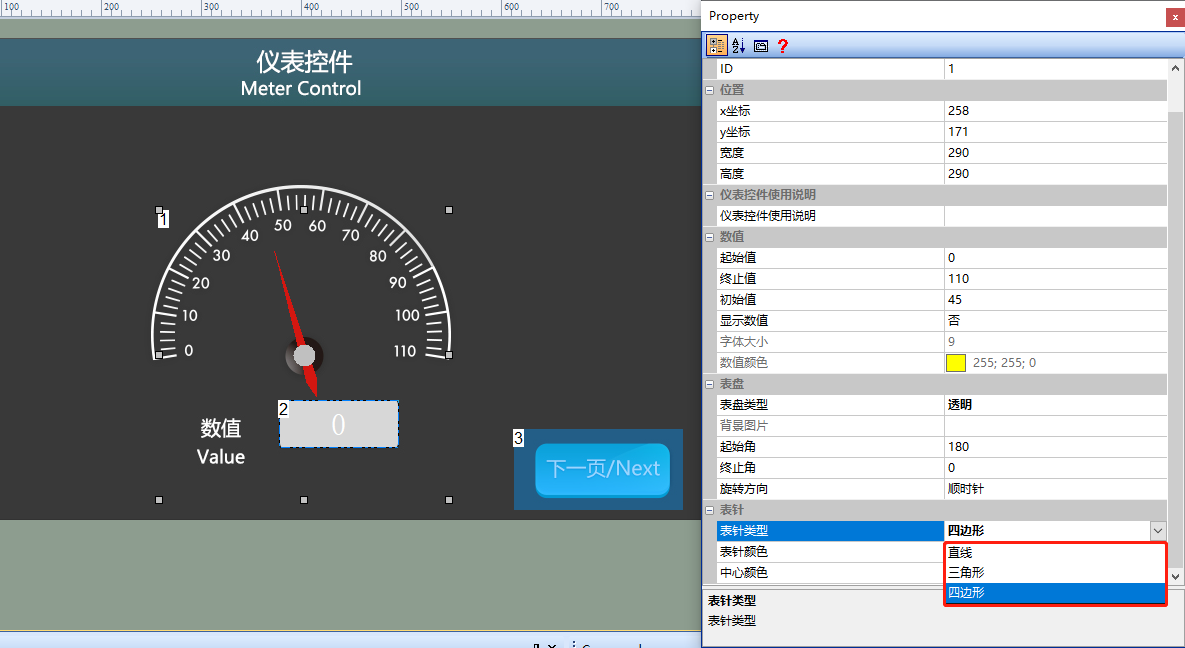Viewport: 1185px width, 648px height.
Task: Collapse the 表盘 property group
Action: click(709, 384)
